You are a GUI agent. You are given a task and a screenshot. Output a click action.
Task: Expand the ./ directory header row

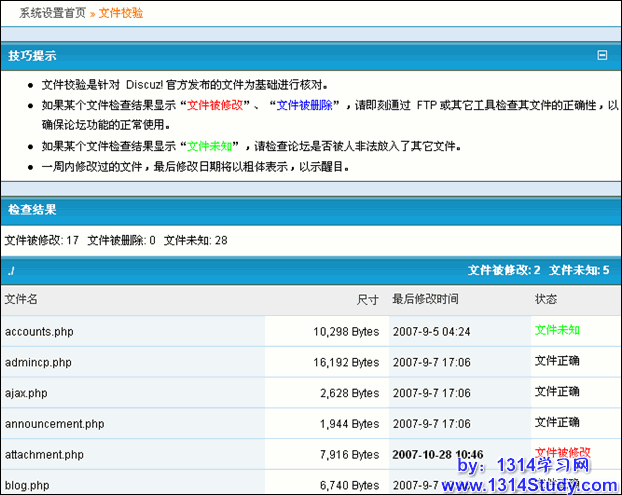tap(10, 270)
